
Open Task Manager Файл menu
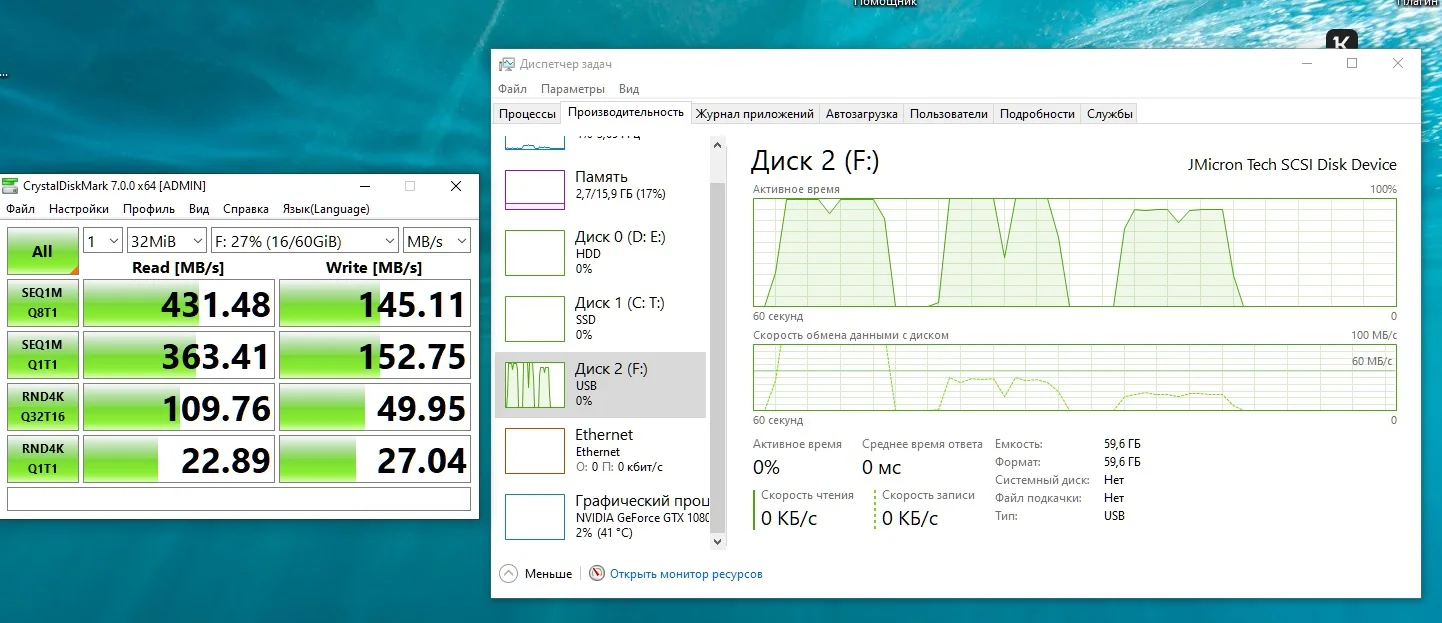coord(512,89)
